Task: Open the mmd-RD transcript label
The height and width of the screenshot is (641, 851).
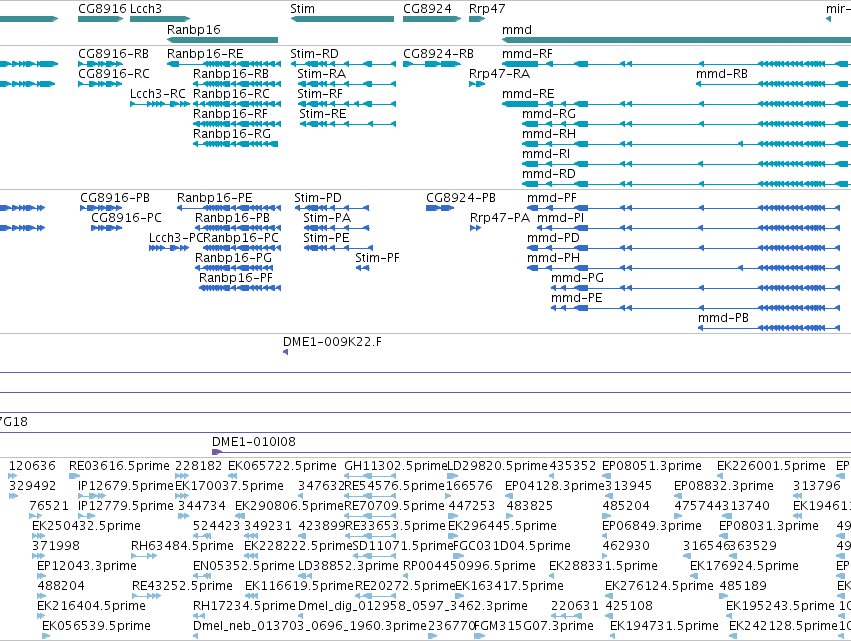Action: [x=549, y=174]
